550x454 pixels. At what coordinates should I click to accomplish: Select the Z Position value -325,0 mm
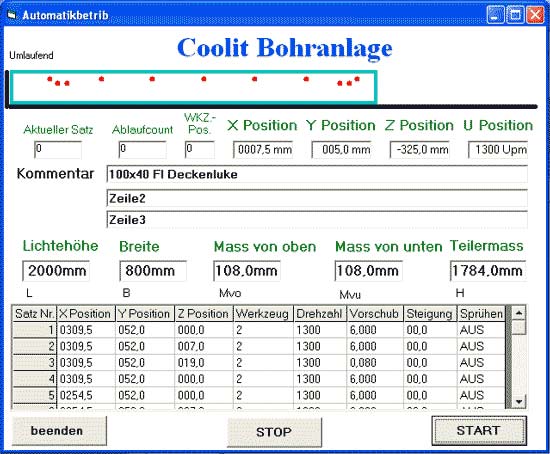[x=420, y=150]
